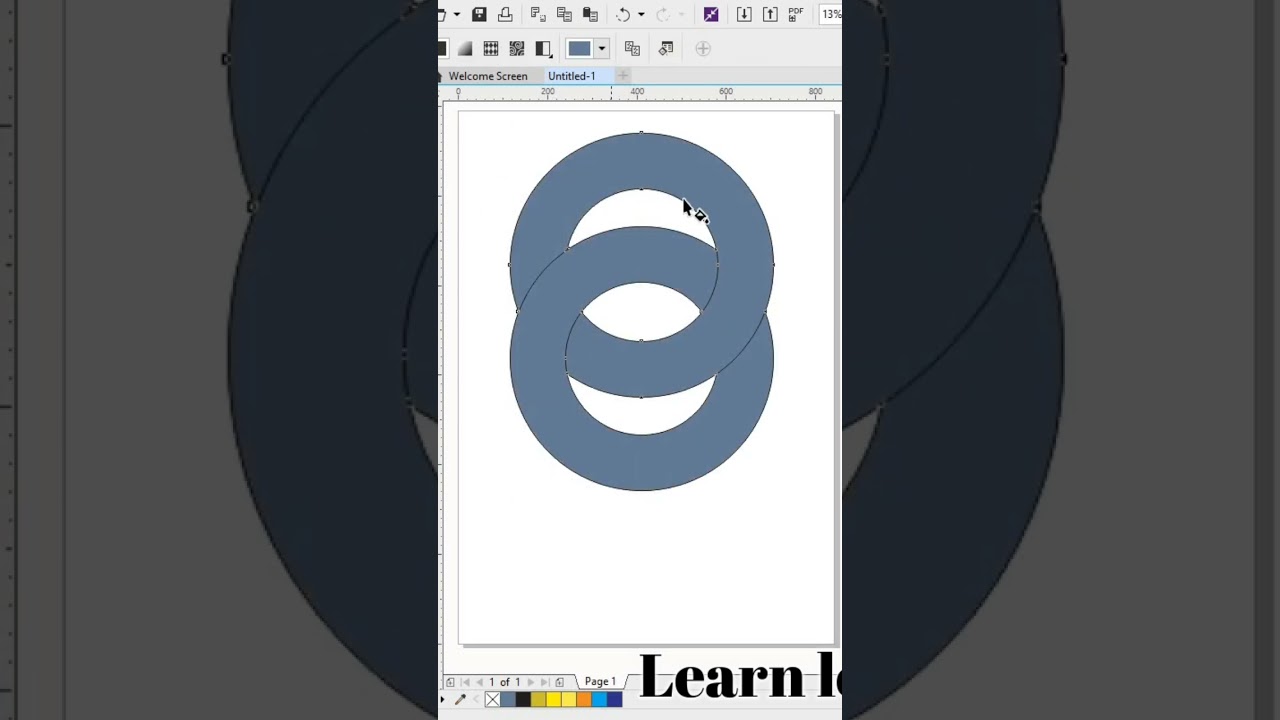Viewport: 1280px width, 720px height.
Task: Open the undo history dropdown arrow
Action: coord(641,14)
